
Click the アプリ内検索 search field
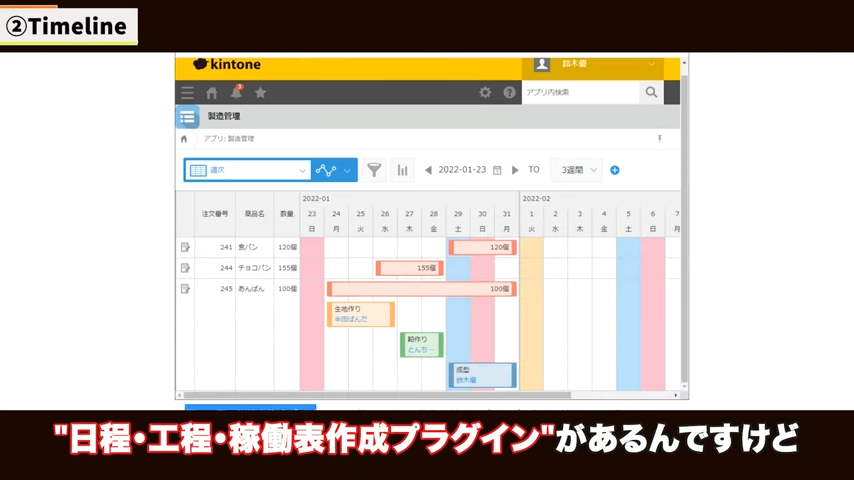tap(581, 92)
